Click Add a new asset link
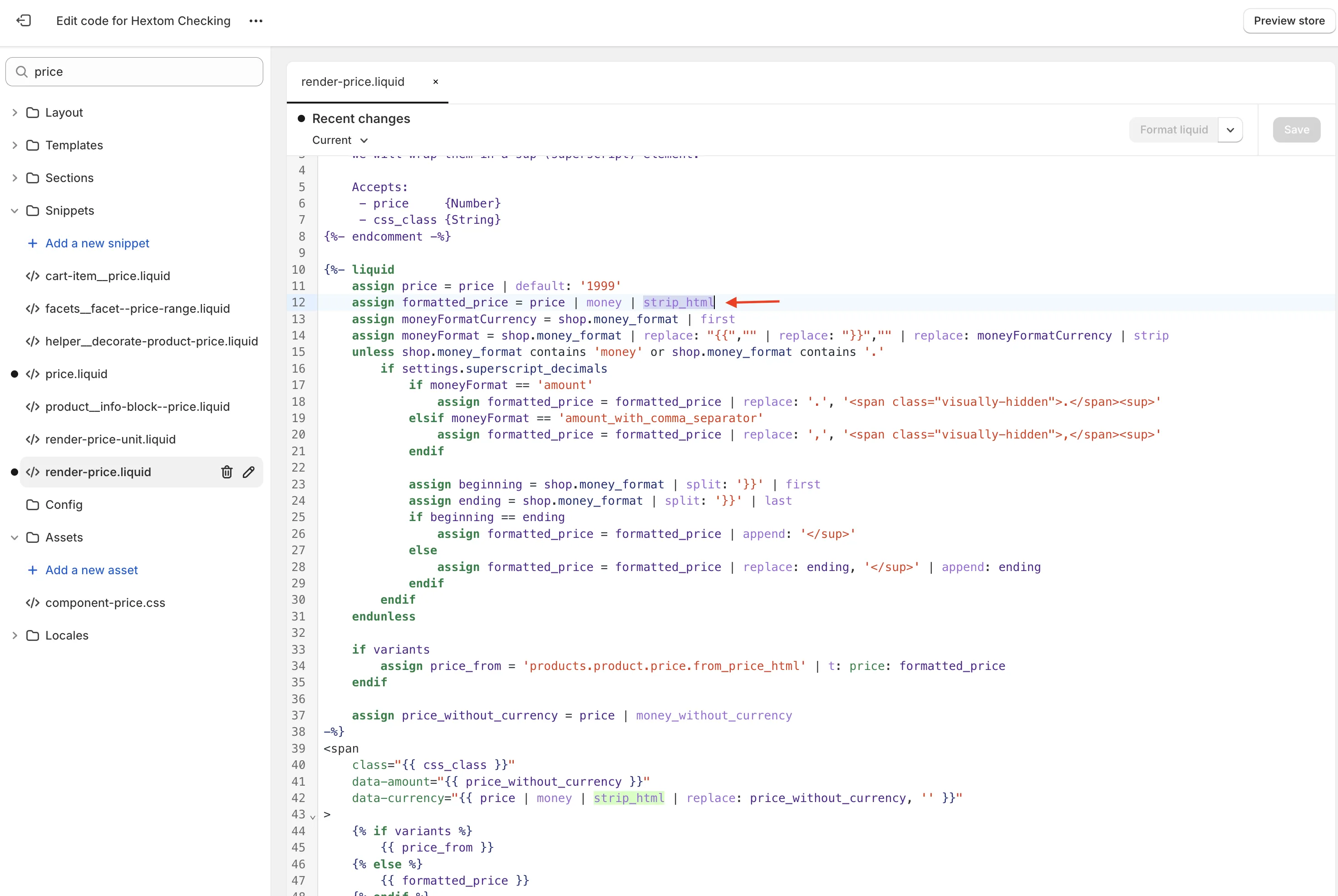 pos(91,570)
